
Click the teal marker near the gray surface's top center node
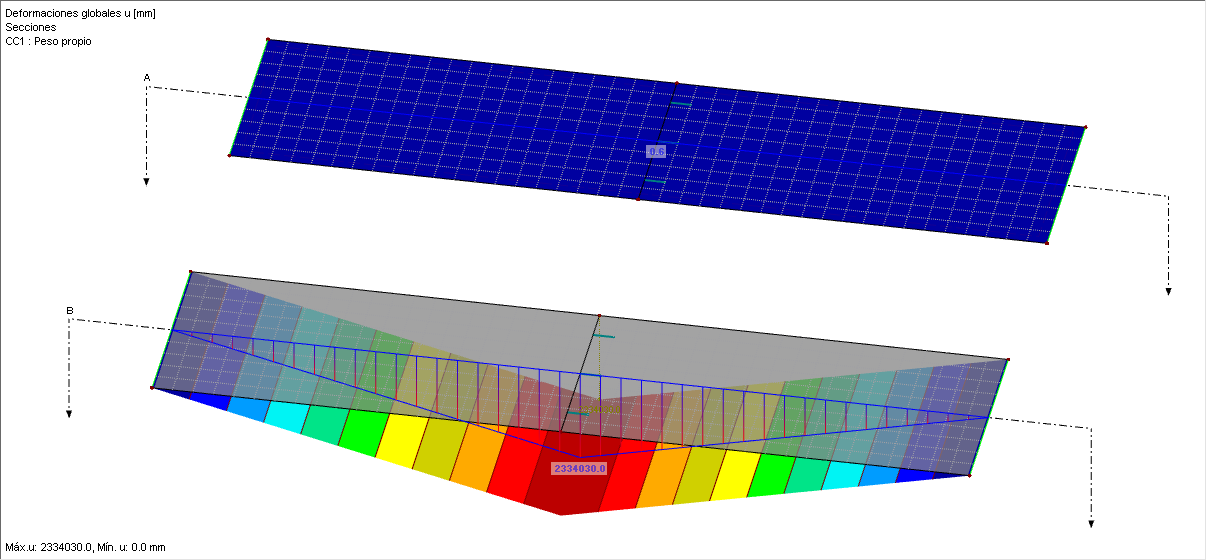pos(604,337)
